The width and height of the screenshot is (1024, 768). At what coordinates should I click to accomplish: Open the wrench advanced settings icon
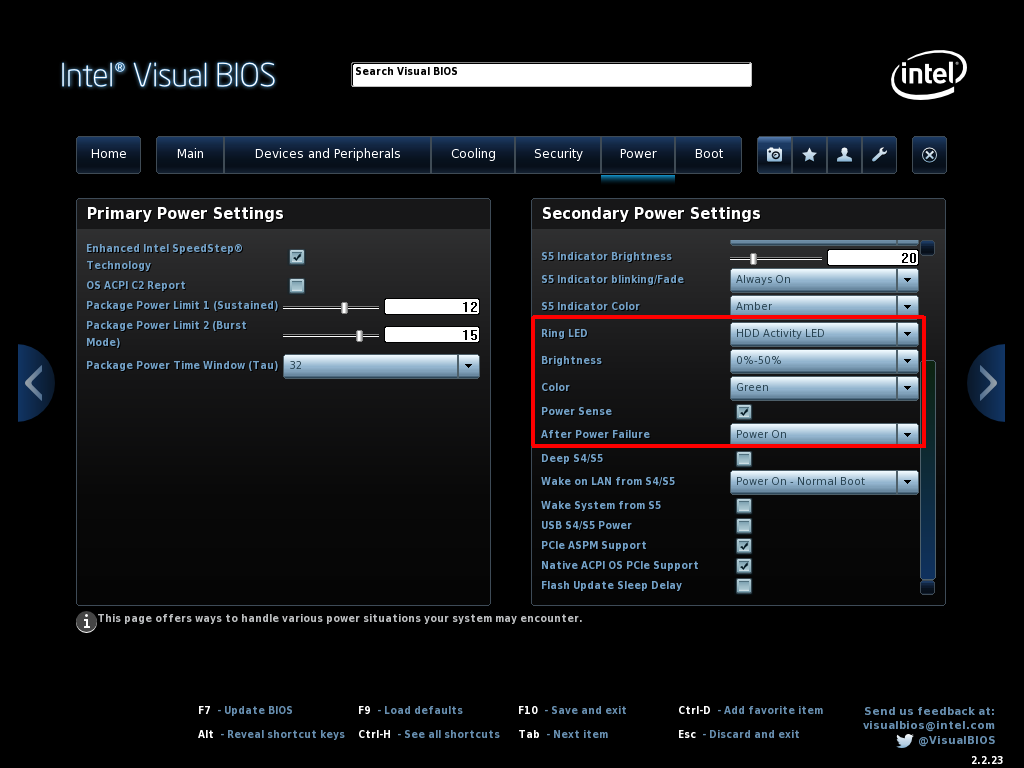click(879, 155)
